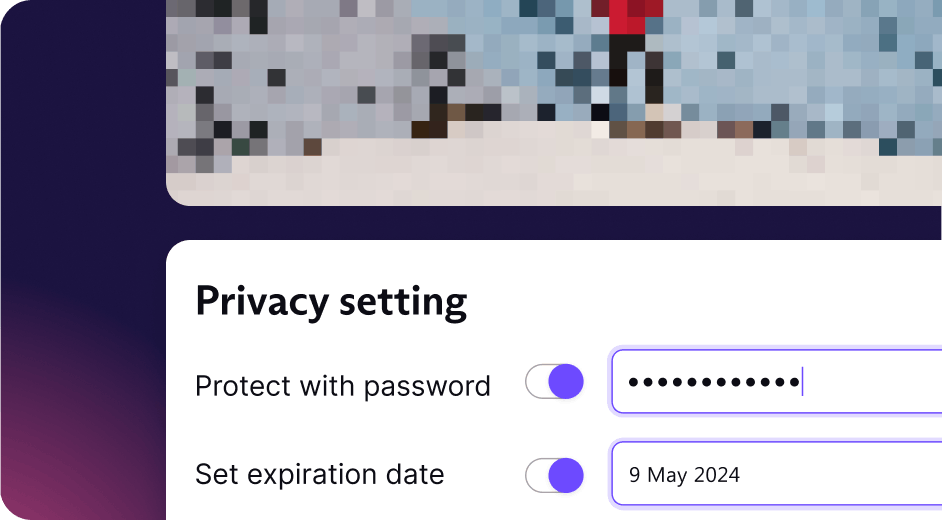Select the month "May" in the date
The width and height of the screenshot is (942, 520).
[x=667, y=475]
